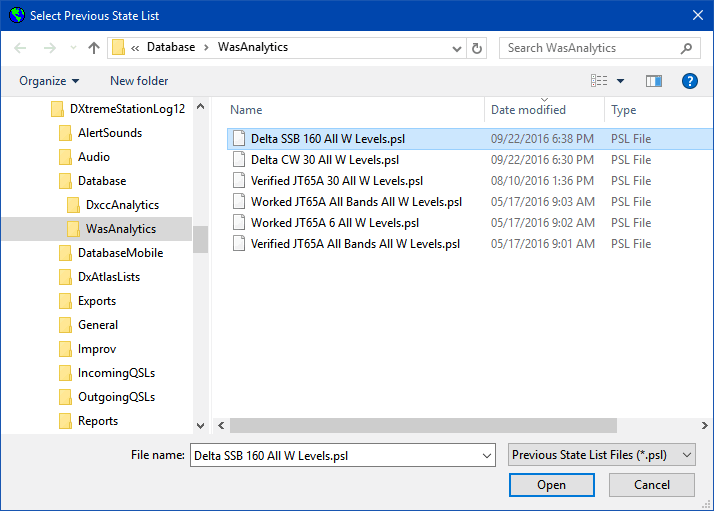The width and height of the screenshot is (714, 511).
Task: Click the Back navigation arrow
Action: click(20, 48)
